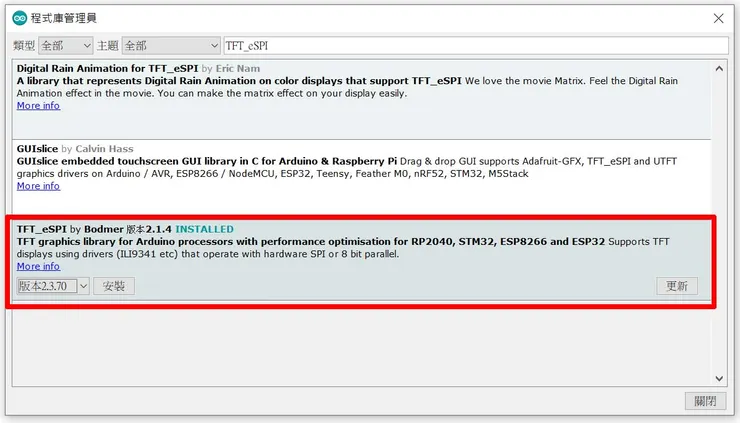Click the scrollbar up arrow
The image size is (740, 423).
[719, 68]
